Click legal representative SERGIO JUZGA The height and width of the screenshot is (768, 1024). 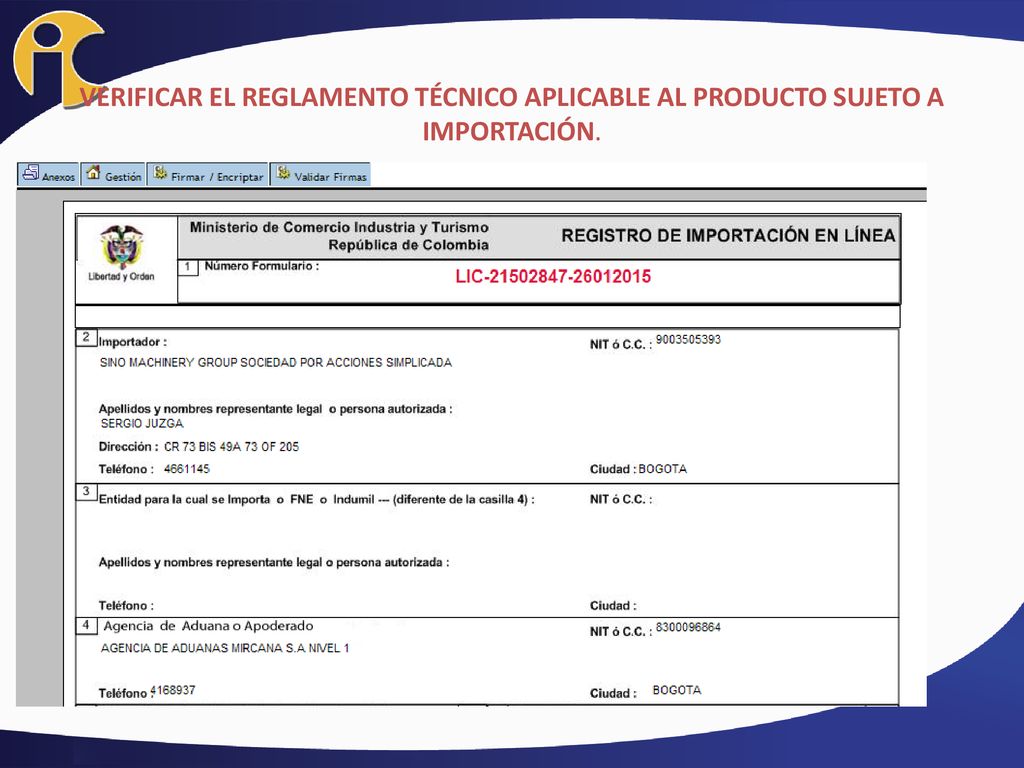(142, 423)
